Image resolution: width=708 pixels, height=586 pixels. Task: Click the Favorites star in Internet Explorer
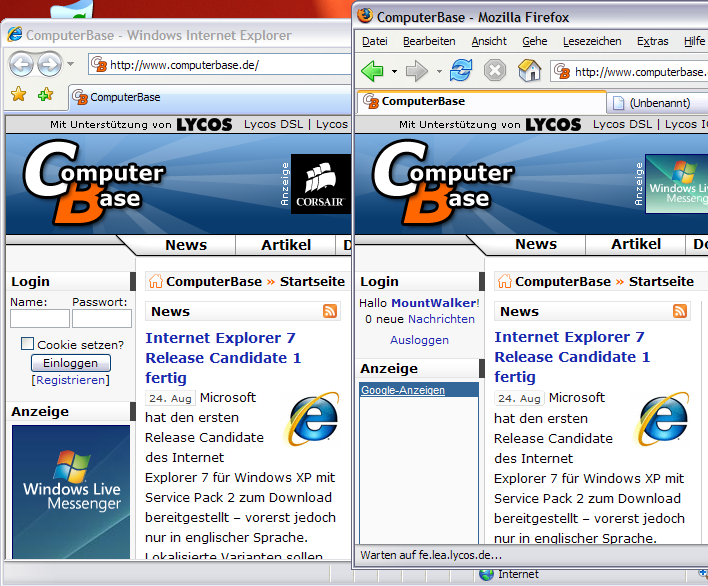(19, 94)
